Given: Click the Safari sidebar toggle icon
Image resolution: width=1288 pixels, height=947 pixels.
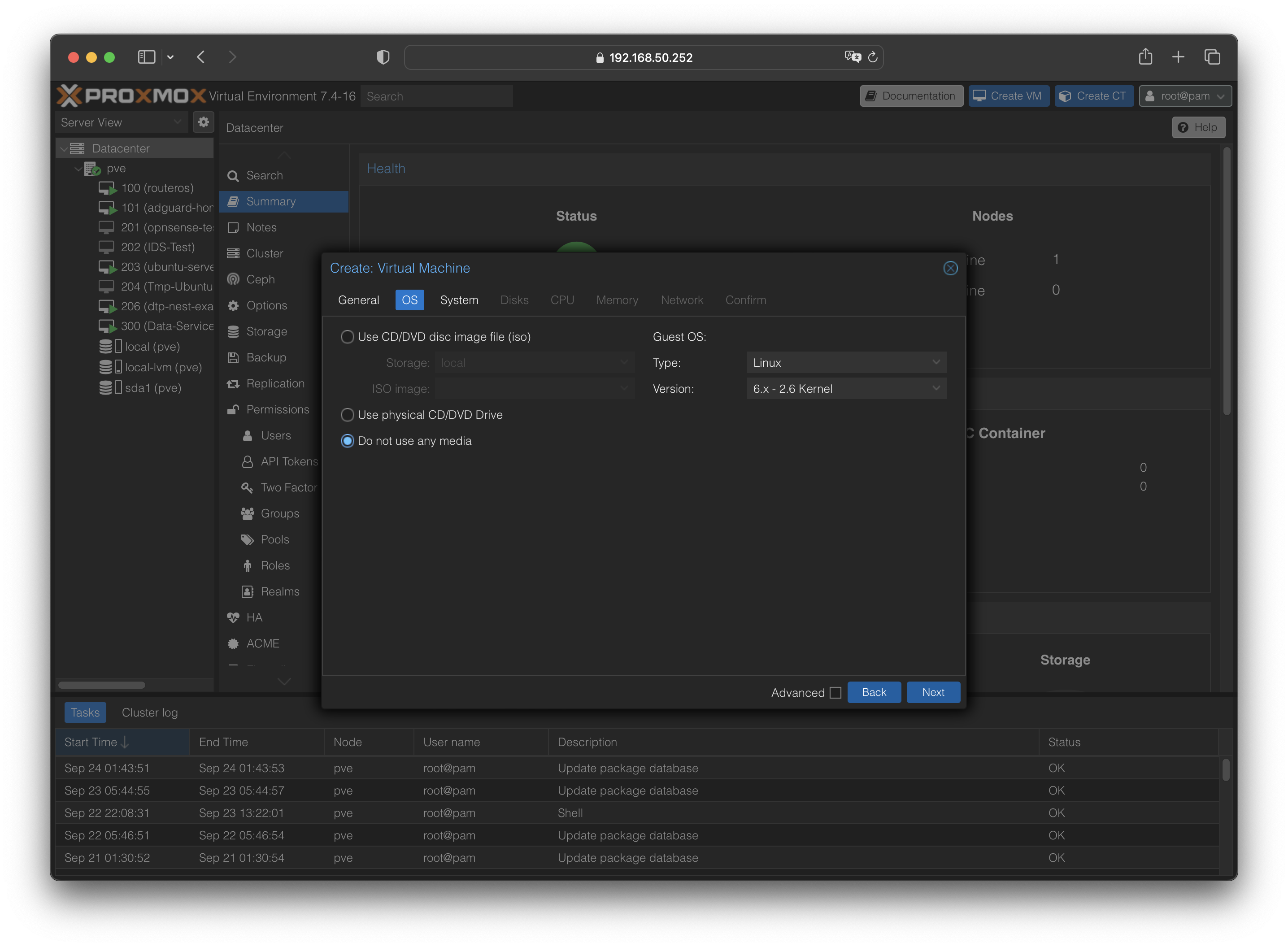Looking at the screenshot, I should [x=147, y=57].
